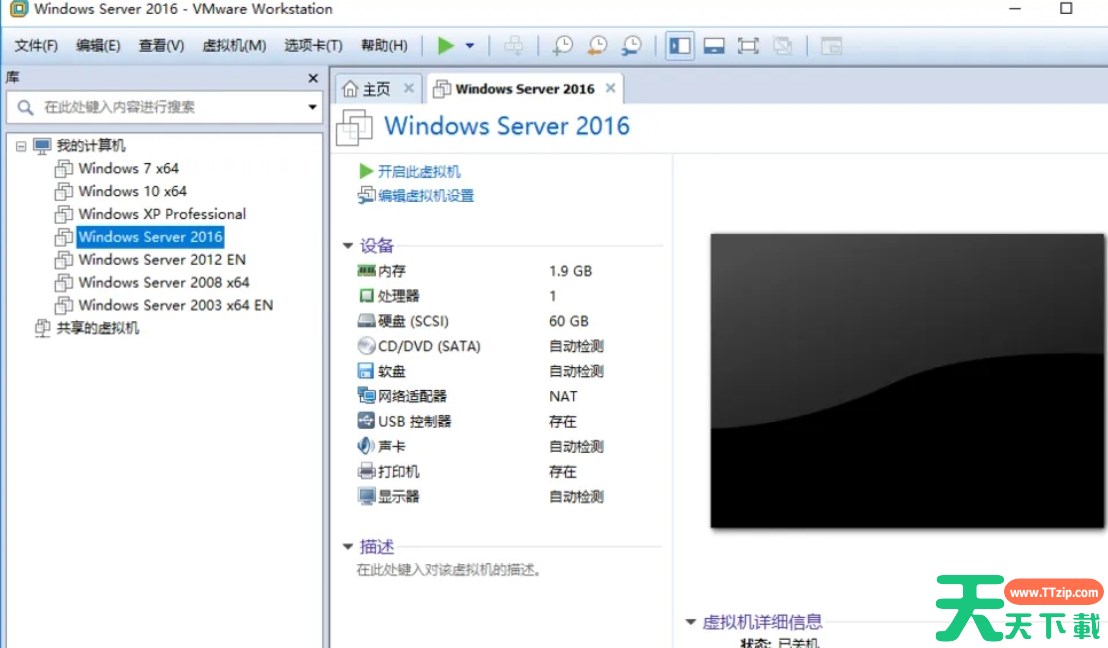The width and height of the screenshot is (1108, 648).
Task: Open the power options dropdown arrow
Action: tap(469, 46)
